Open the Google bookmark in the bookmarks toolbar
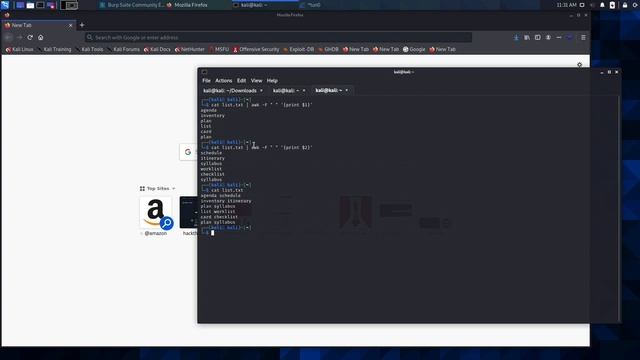Screen dimensions: 640x360 coord(414,49)
